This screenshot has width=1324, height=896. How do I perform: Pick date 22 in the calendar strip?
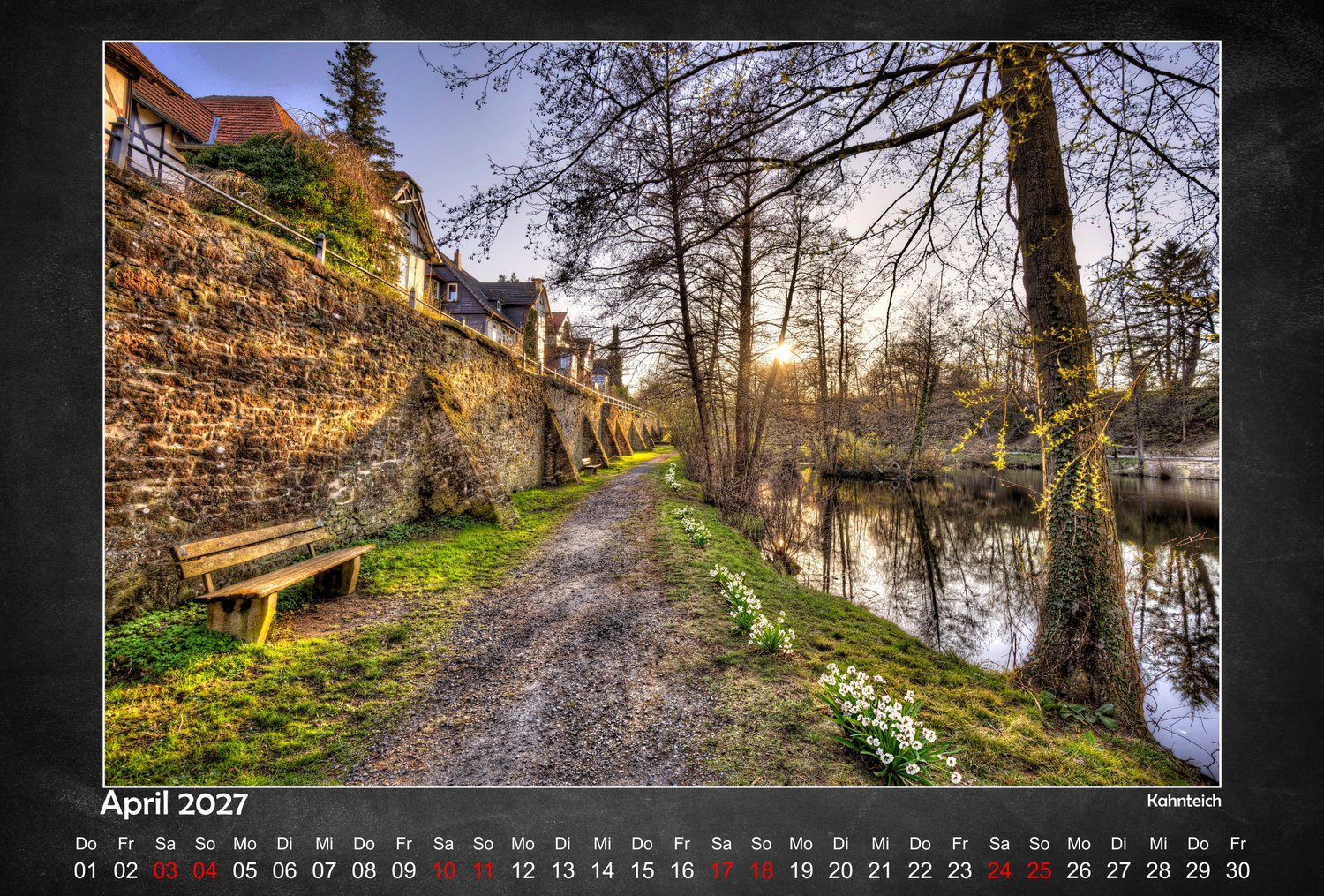point(920,870)
